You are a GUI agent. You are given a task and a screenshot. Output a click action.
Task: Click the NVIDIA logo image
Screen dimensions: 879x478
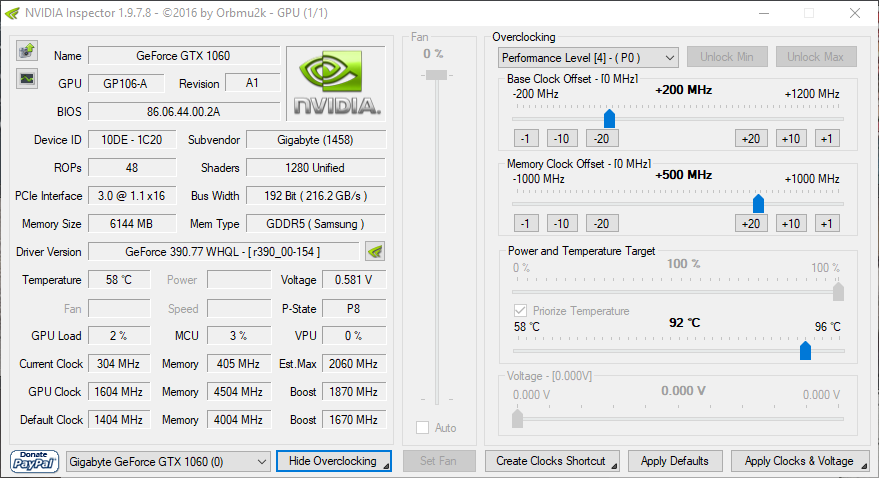click(336, 83)
